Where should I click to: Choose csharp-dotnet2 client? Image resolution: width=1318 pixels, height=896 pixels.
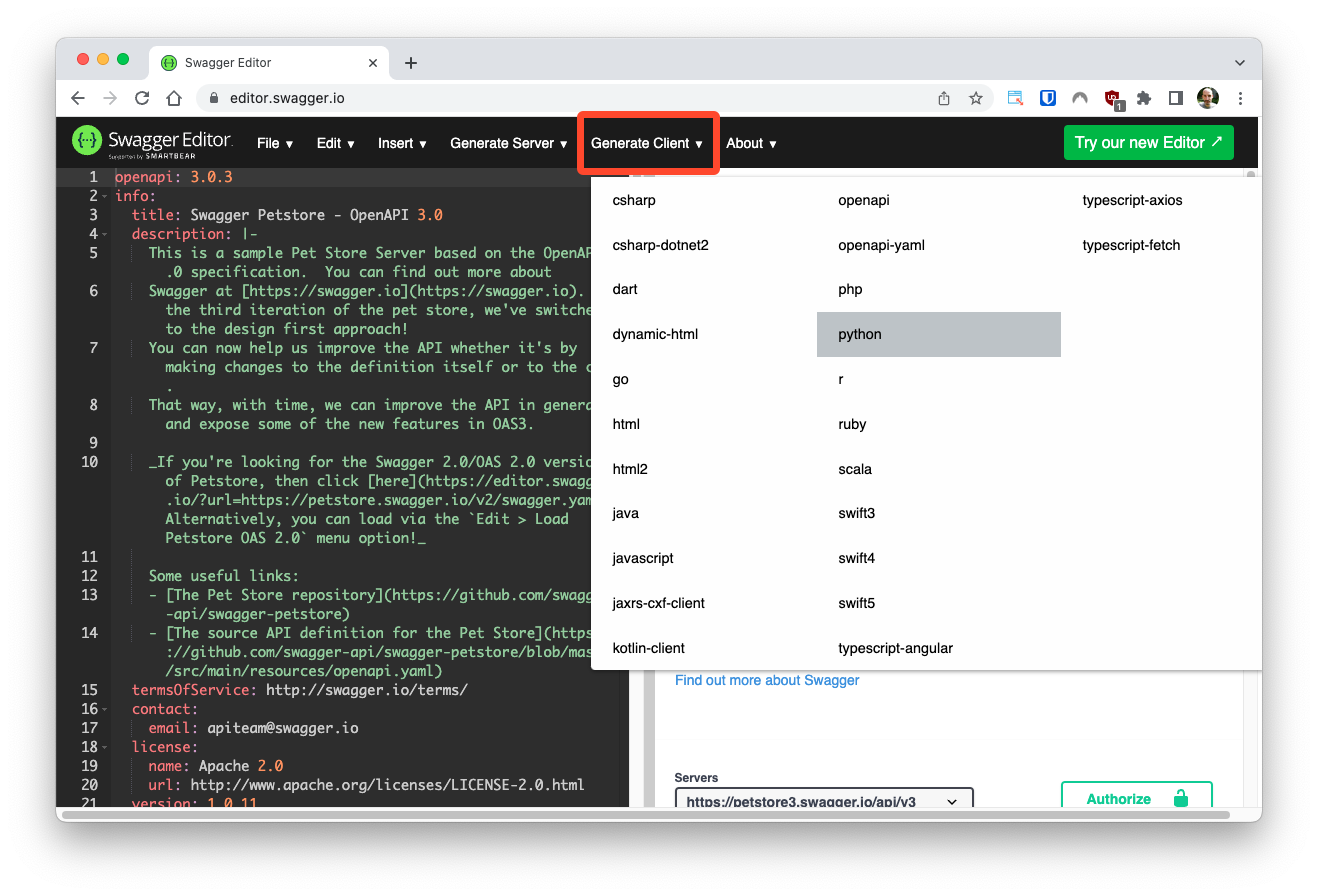tap(704, 245)
